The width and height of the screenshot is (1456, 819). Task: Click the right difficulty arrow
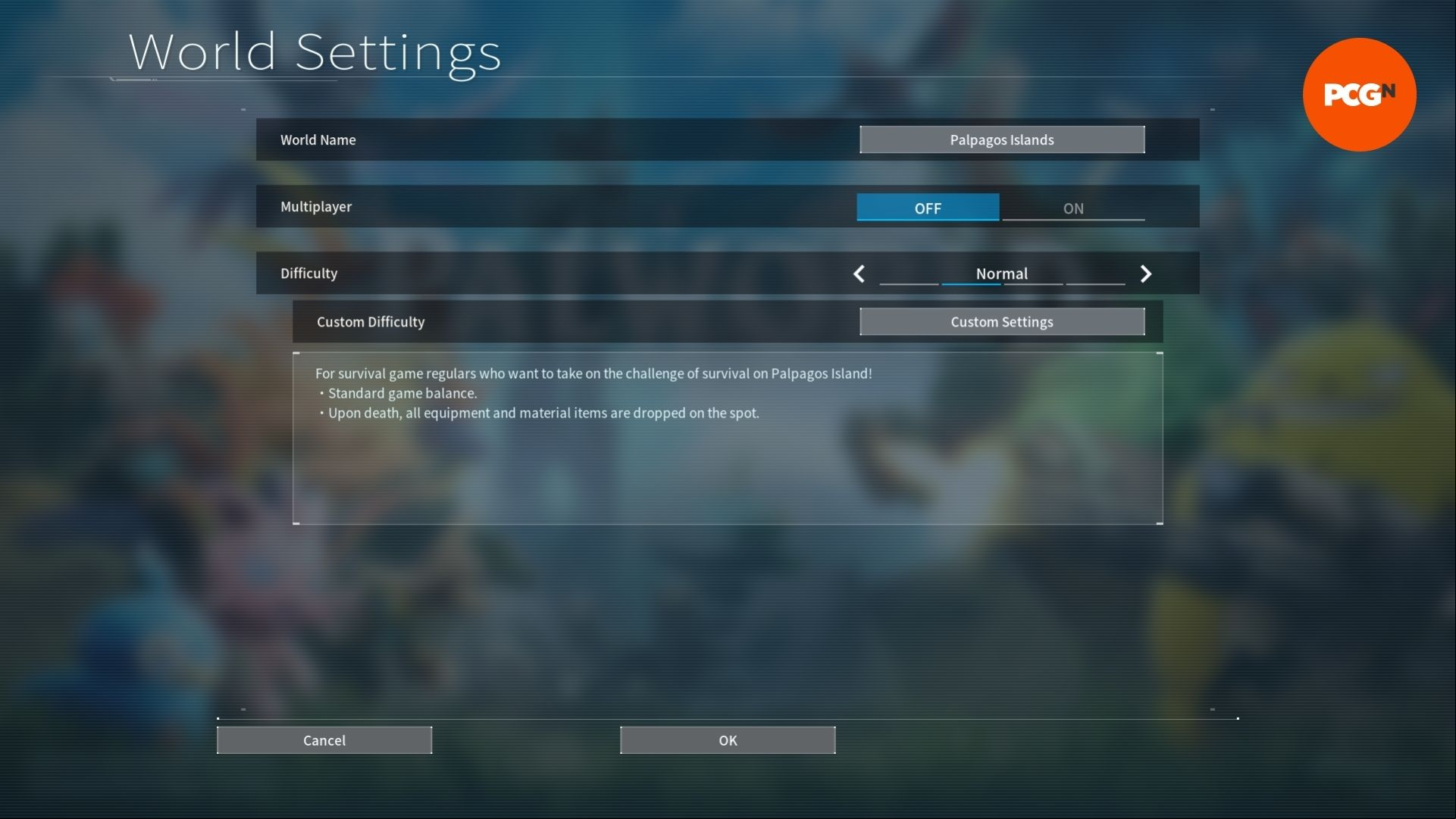1146,274
